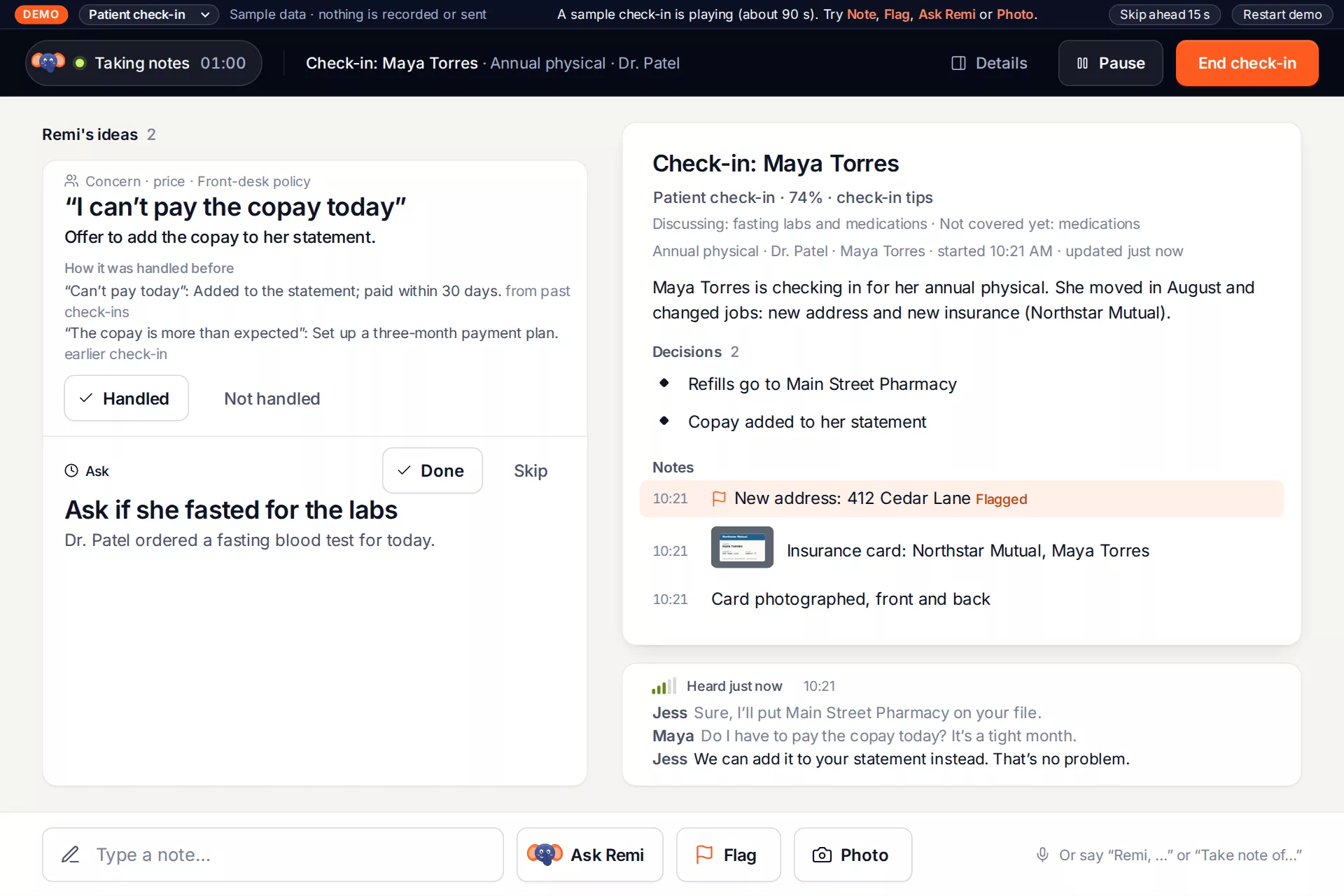
Task: Click Ask Remi button
Action: 589,855
